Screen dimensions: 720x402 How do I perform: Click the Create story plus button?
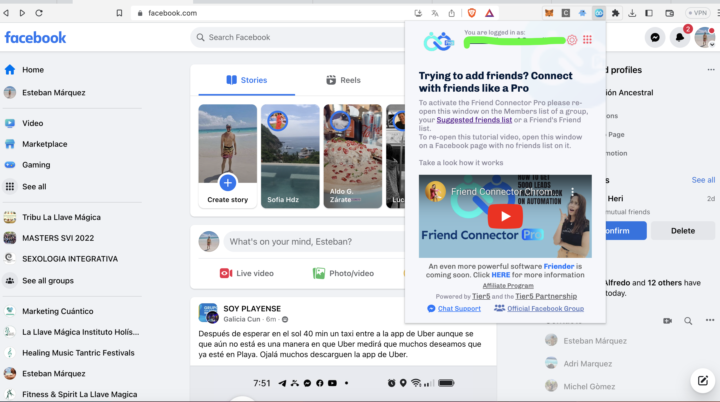pyautogui.click(x=228, y=183)
